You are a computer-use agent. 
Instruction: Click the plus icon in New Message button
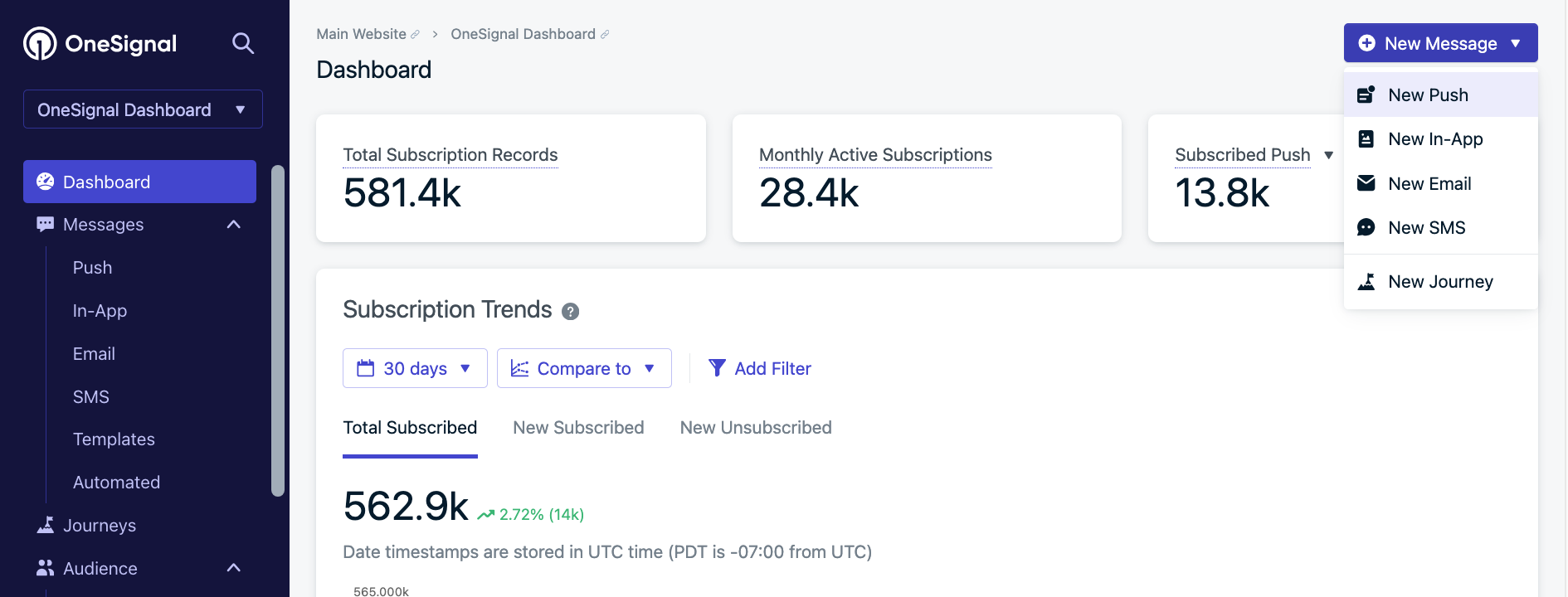(x=1367, y=43)
